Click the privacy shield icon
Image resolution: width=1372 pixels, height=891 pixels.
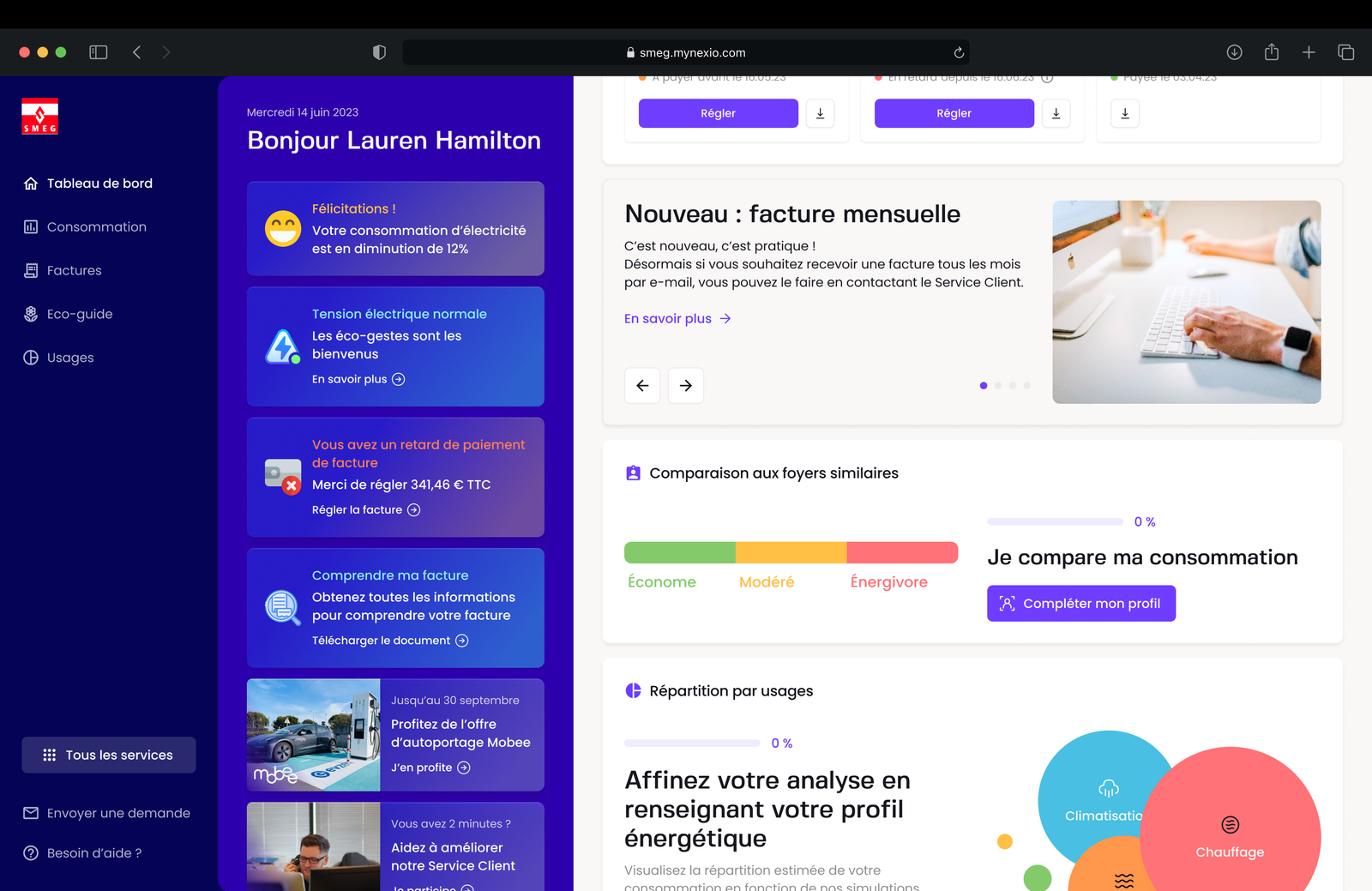[379, 52]
